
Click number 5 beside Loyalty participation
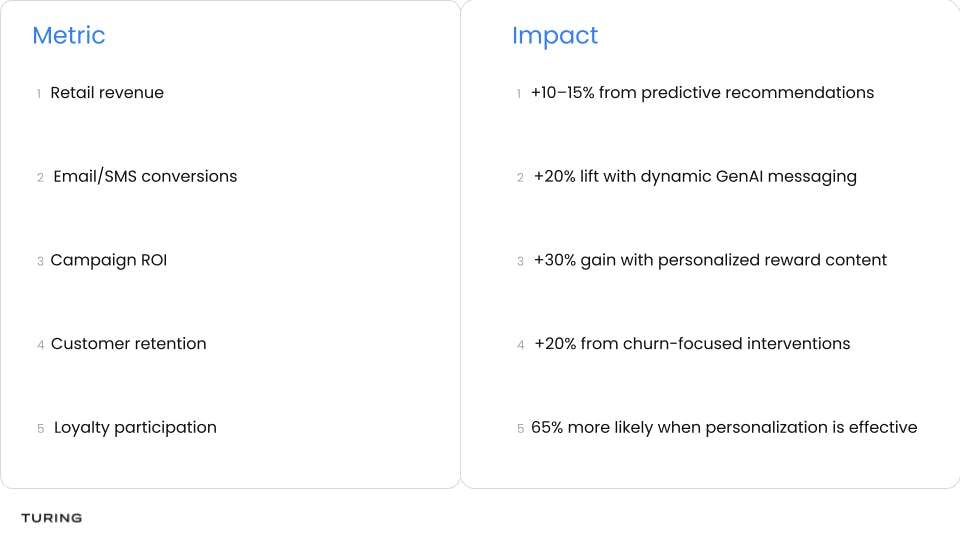pos(40,429)
